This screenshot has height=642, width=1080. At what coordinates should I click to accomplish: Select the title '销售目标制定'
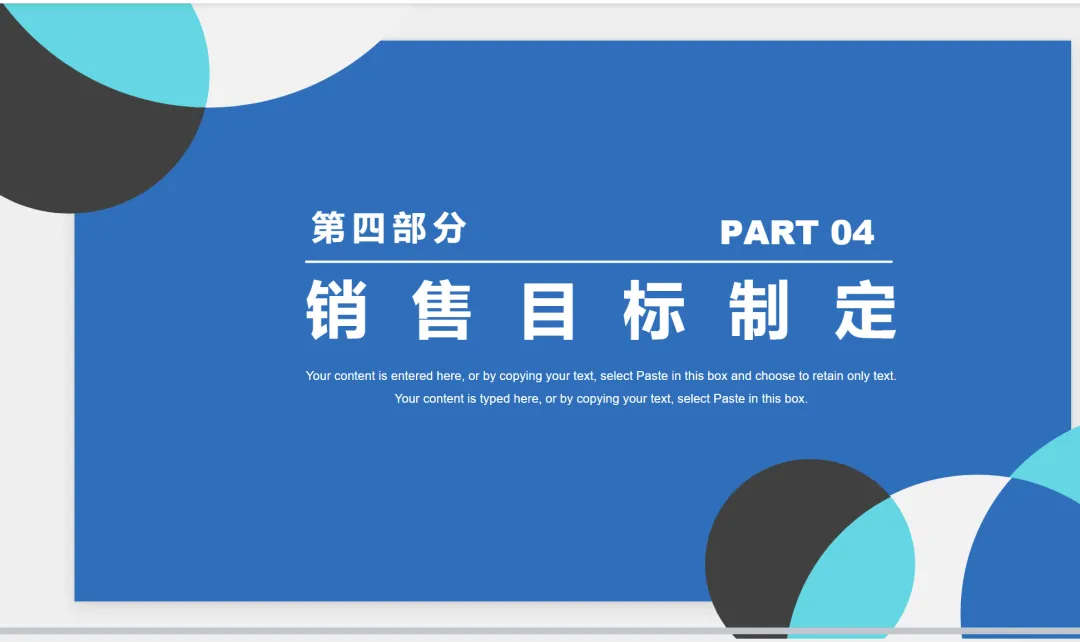point(601,310)
